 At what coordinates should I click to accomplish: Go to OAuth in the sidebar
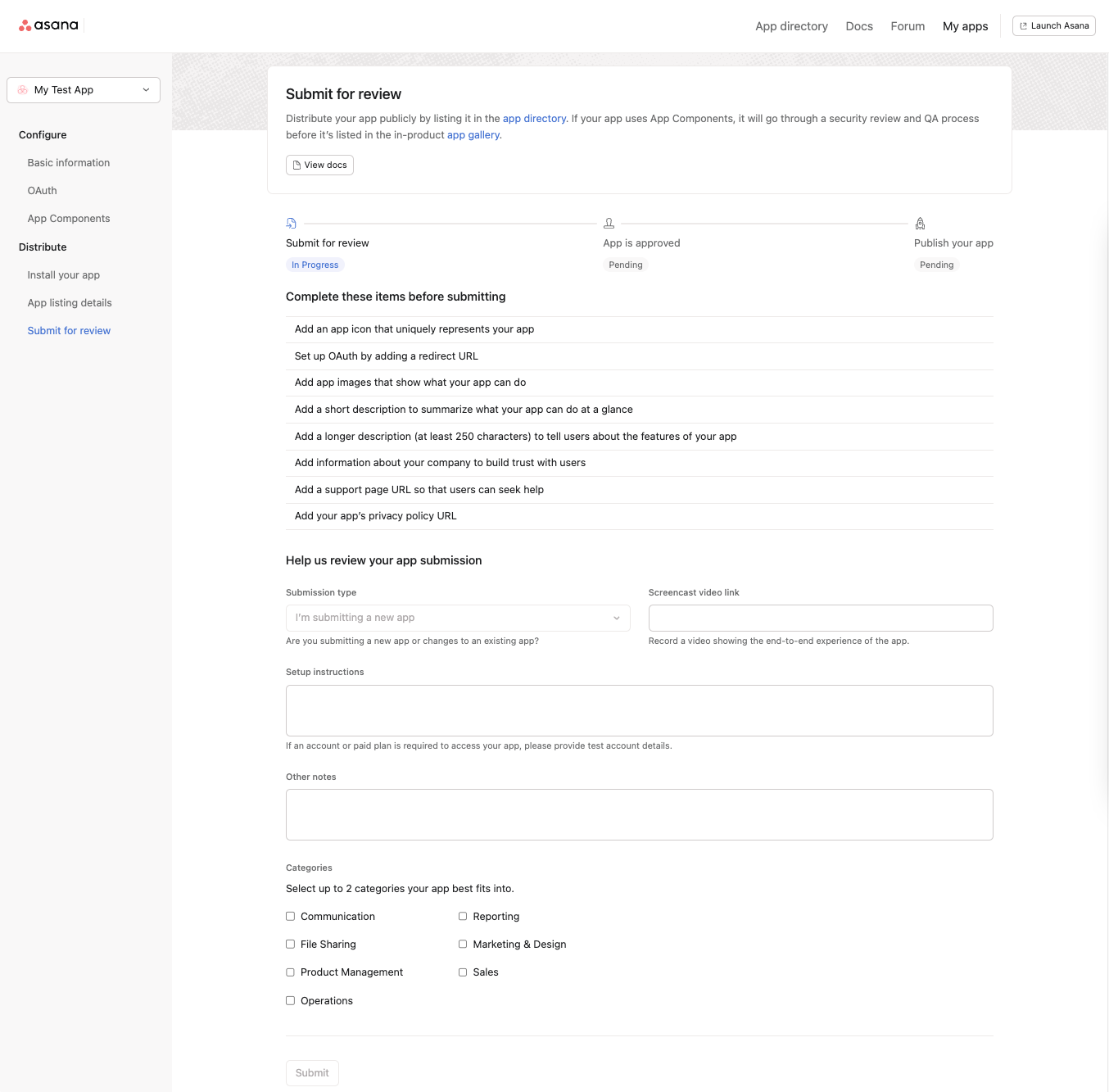(x=43, y=191)
